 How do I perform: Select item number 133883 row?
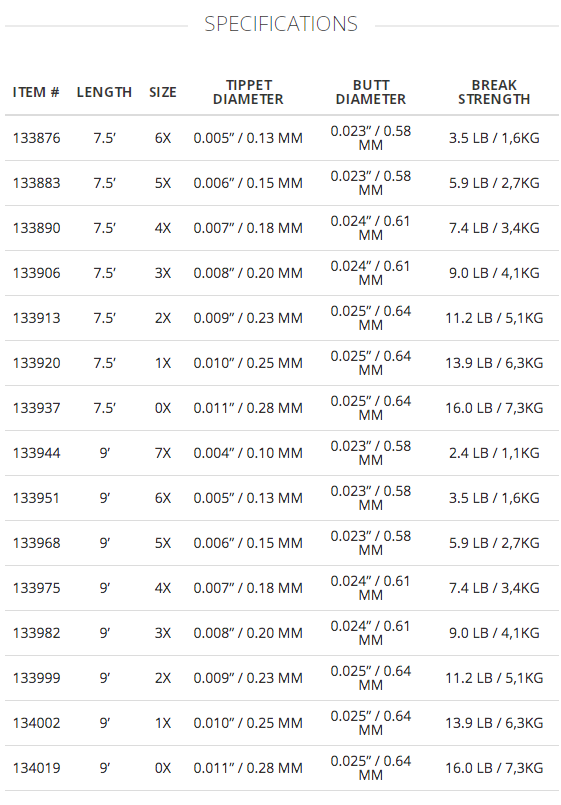click(x=282, y=183)
